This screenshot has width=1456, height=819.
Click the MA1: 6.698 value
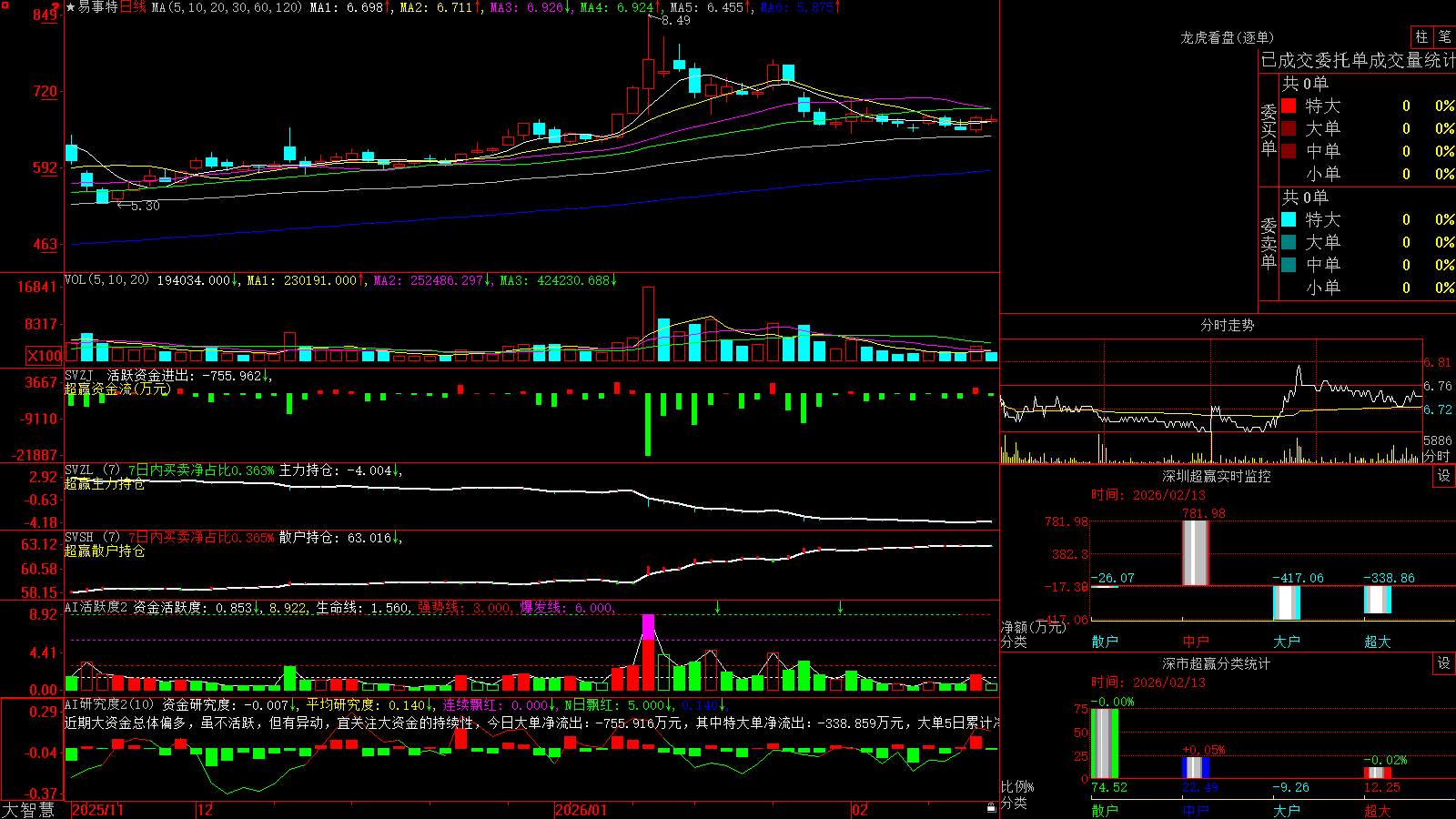(x=350, y=7)
